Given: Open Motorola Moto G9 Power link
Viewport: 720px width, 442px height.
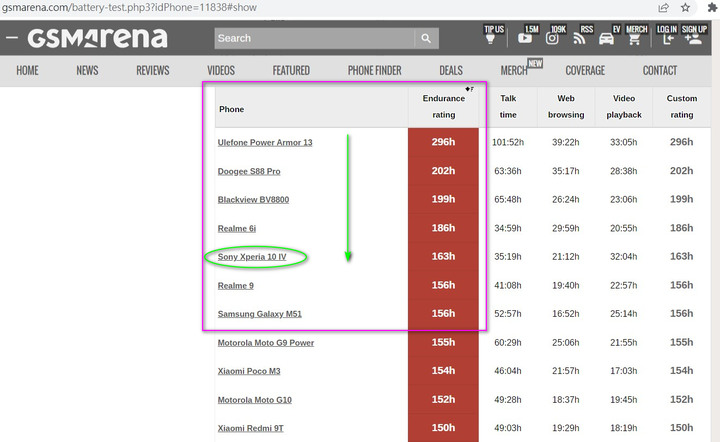Looking at the screenshot, I should [x=266, y=342].
